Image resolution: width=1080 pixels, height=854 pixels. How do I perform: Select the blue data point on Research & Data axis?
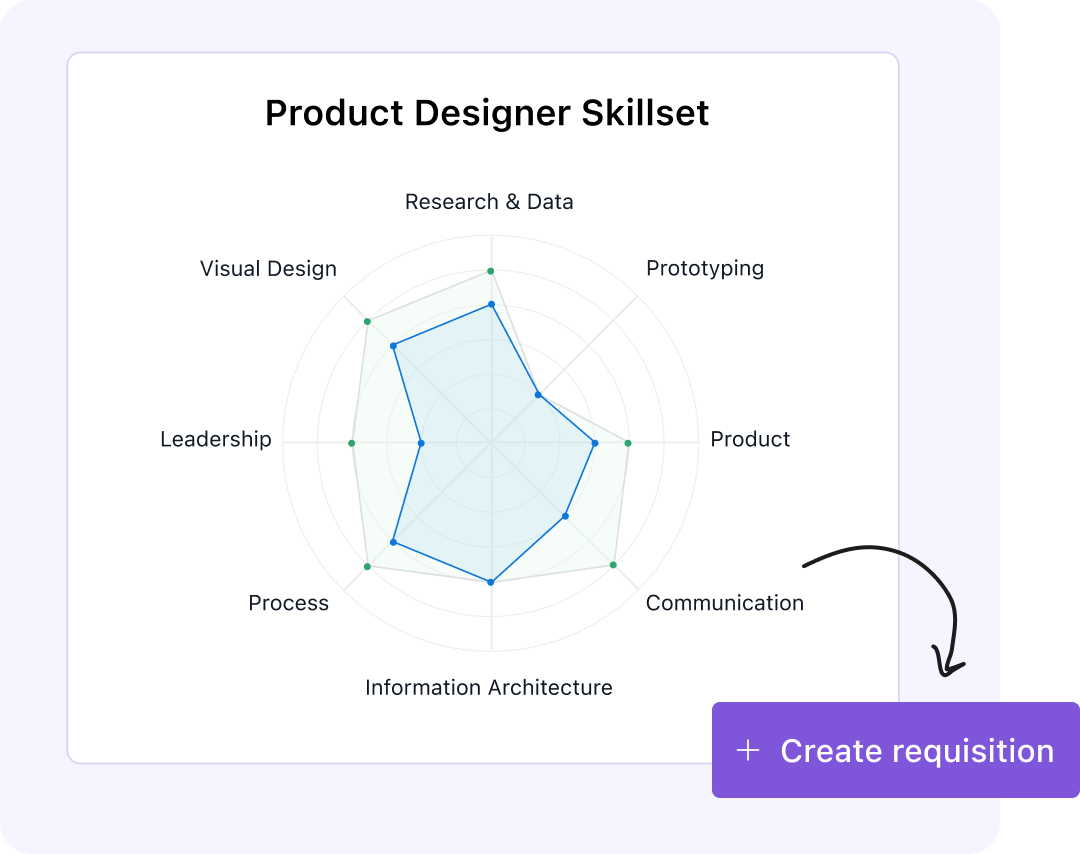pos(490,303)
